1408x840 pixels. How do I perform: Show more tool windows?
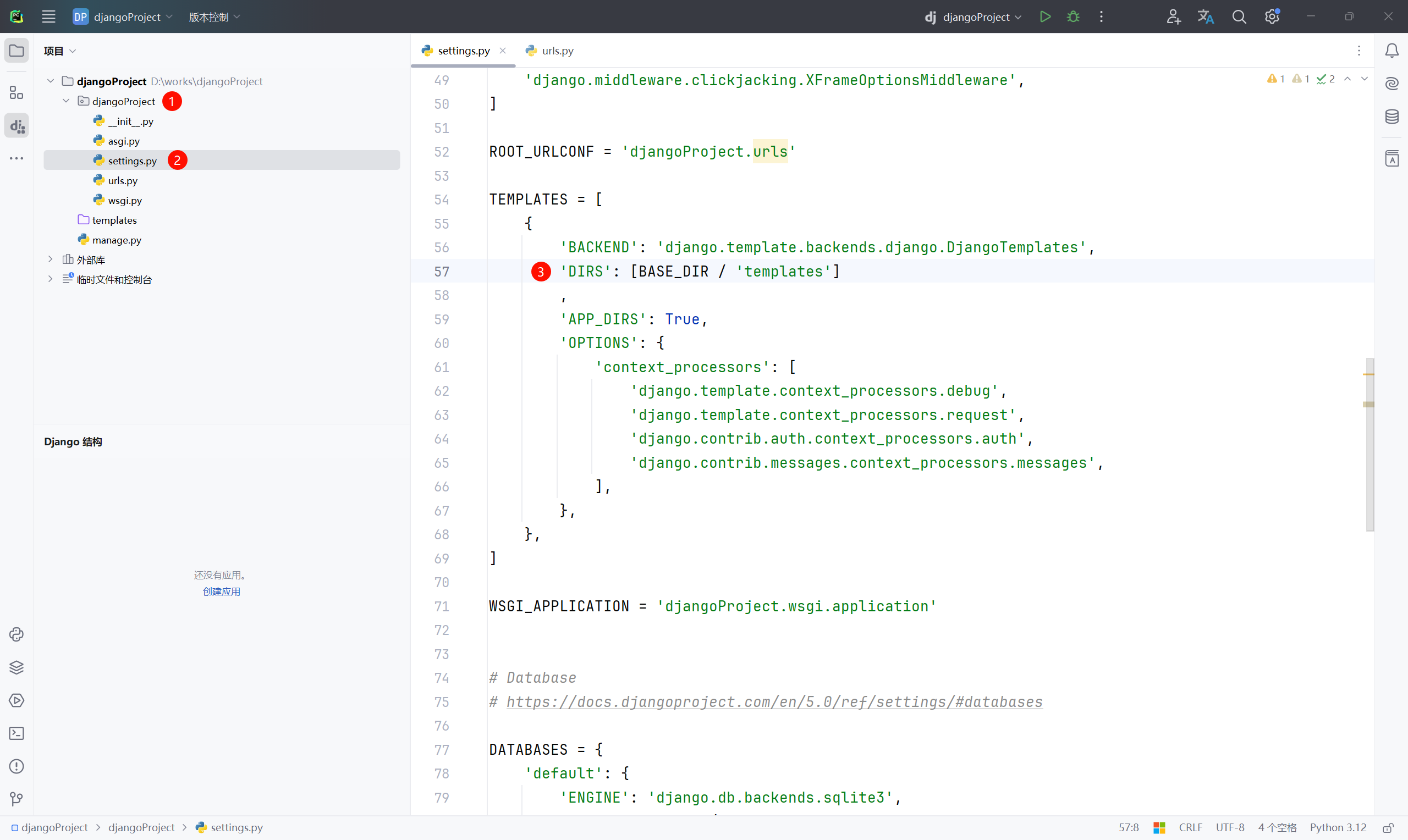pyautogui.click(x=16, y=158)
